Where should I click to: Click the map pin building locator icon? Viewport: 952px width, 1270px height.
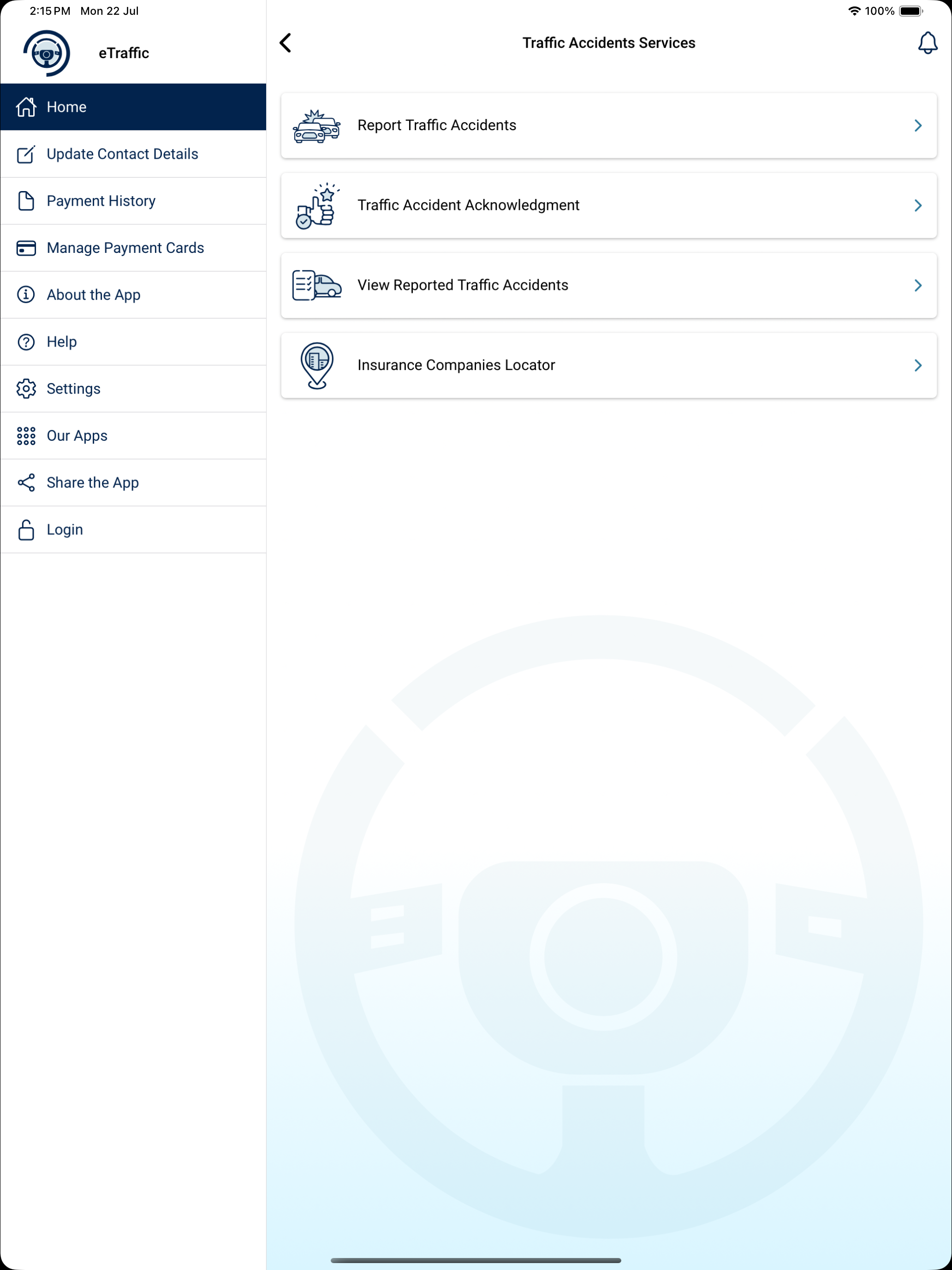pyautogui.click(x=317, y=366)
